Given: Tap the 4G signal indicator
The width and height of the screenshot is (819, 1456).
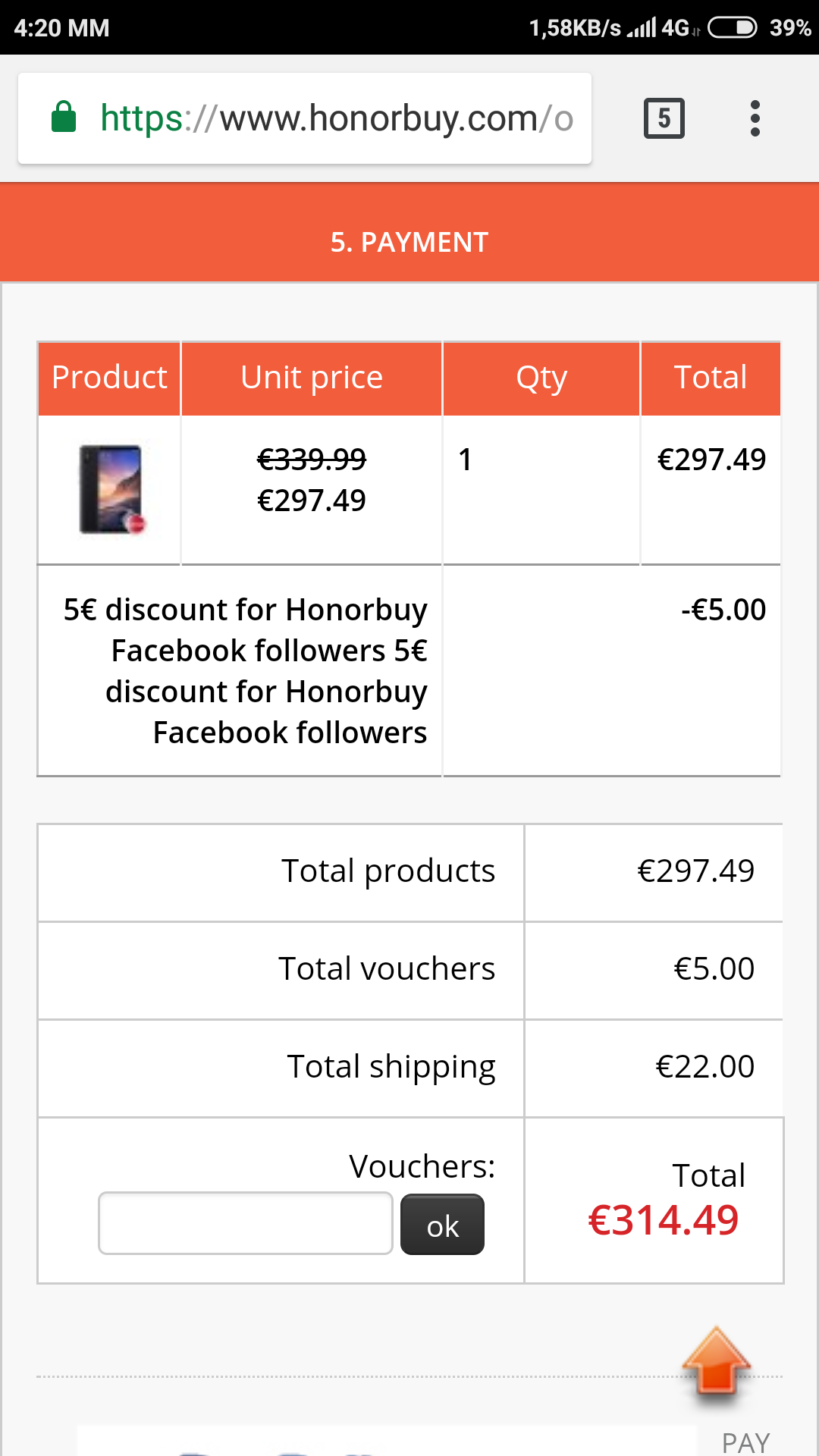Looking at the screenshot, I should 675,28.
